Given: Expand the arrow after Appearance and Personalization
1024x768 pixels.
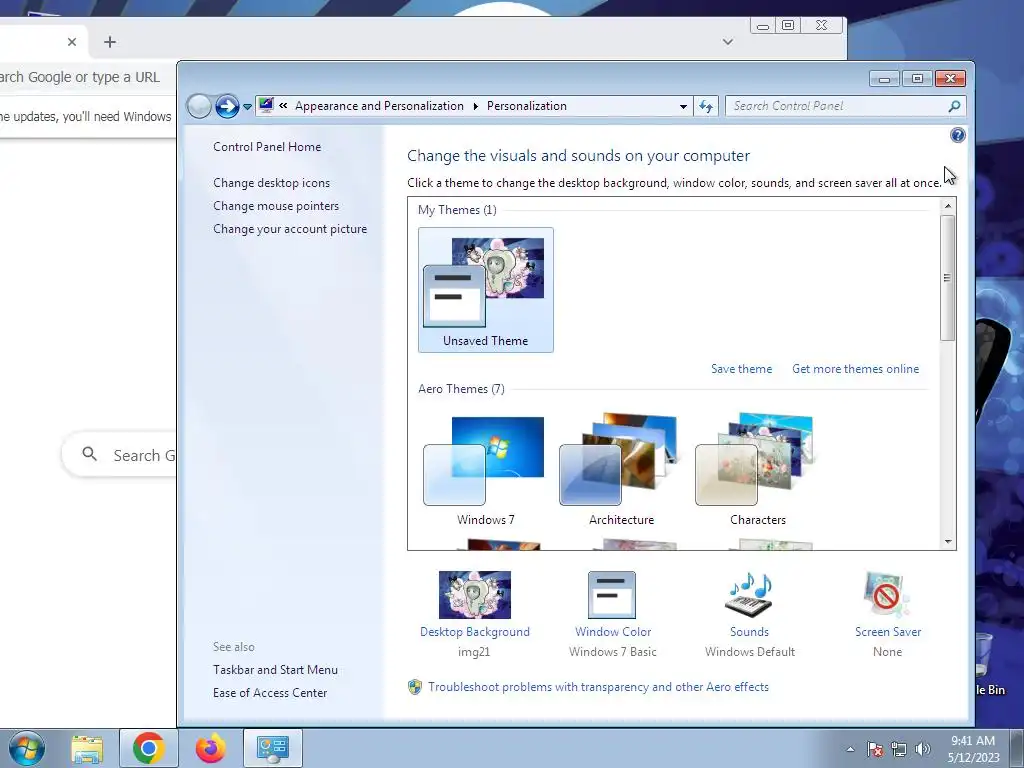Looking at the screenshot, I should [x=475, y=106].
